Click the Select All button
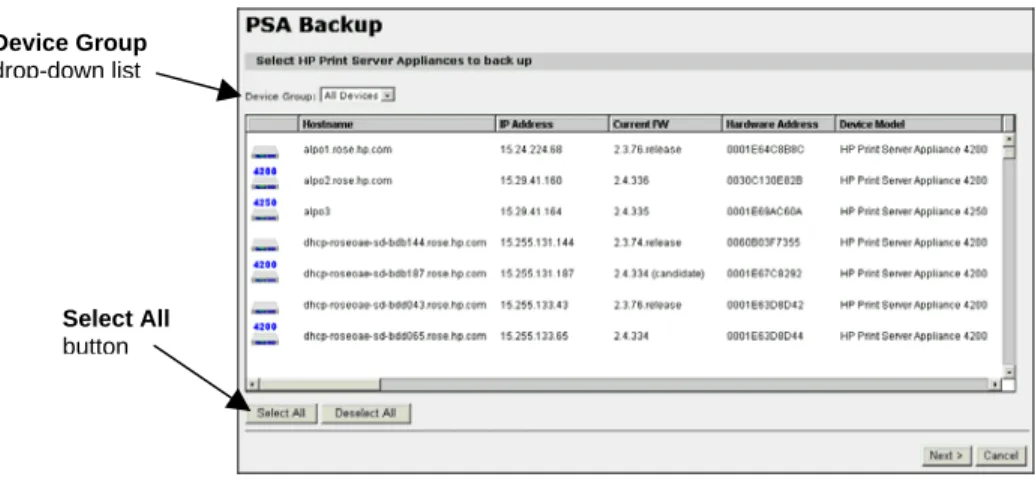The height and width of the screenshot is (492, 1035). click(281, 413)
